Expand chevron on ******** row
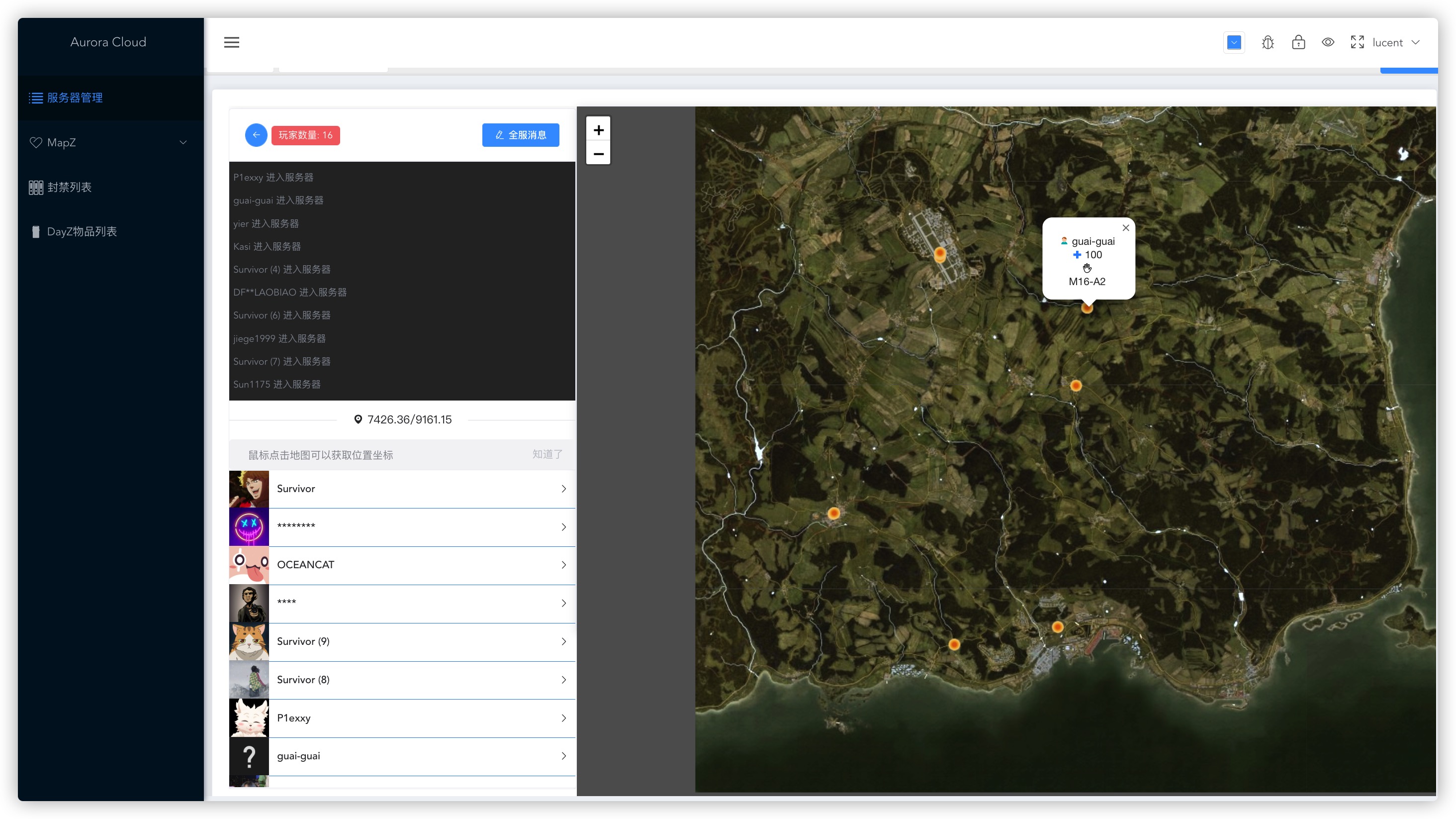Viewport: 1456px width, 819px height. tap(563, 527)
